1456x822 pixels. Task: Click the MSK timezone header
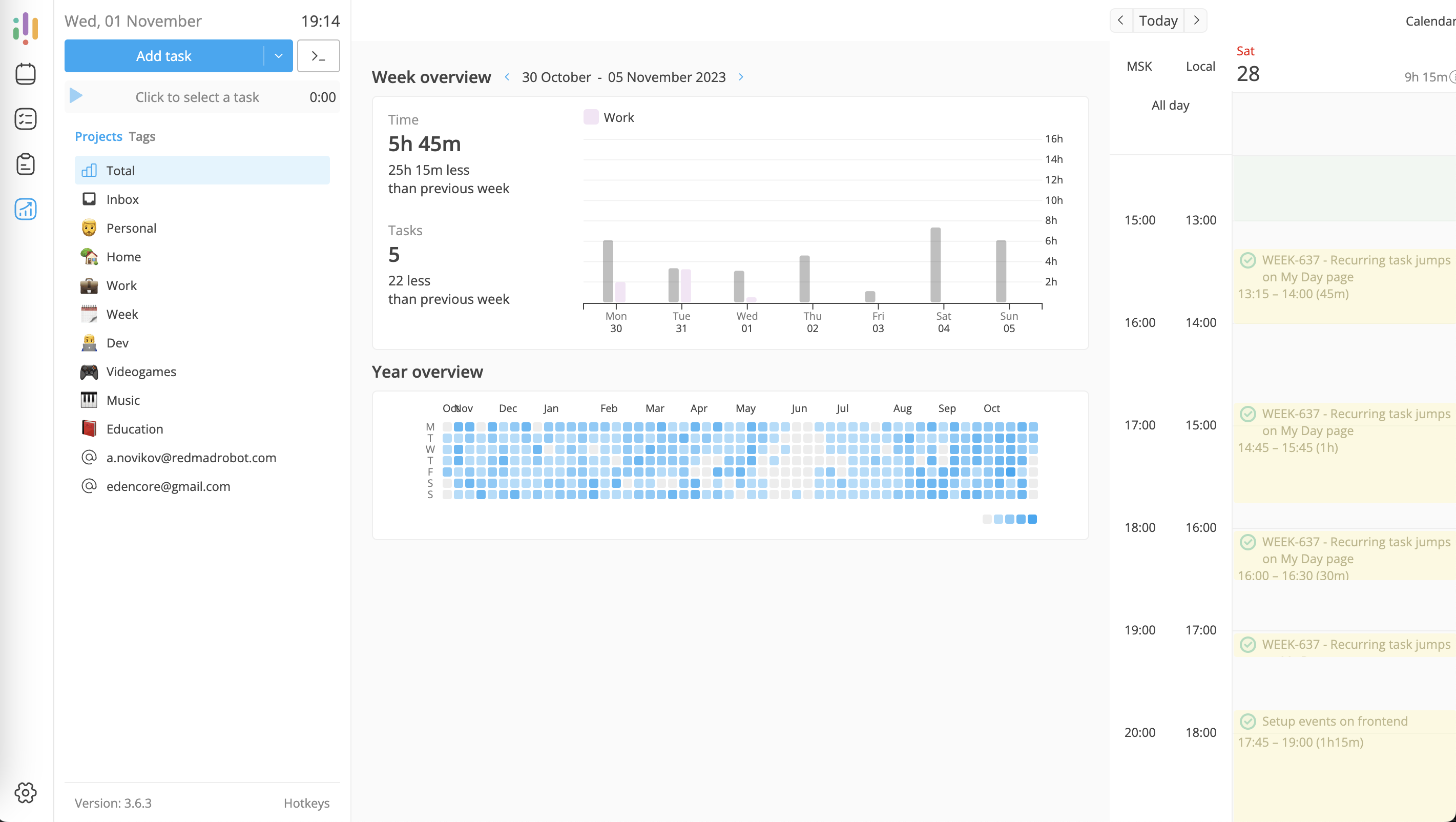point(1139,66)
